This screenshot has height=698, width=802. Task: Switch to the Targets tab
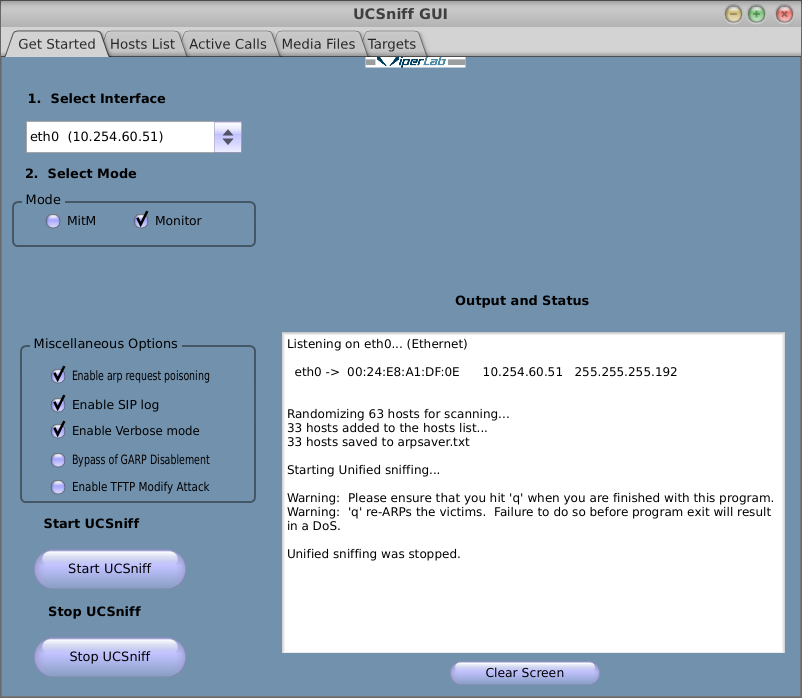[x=392, y=44]
